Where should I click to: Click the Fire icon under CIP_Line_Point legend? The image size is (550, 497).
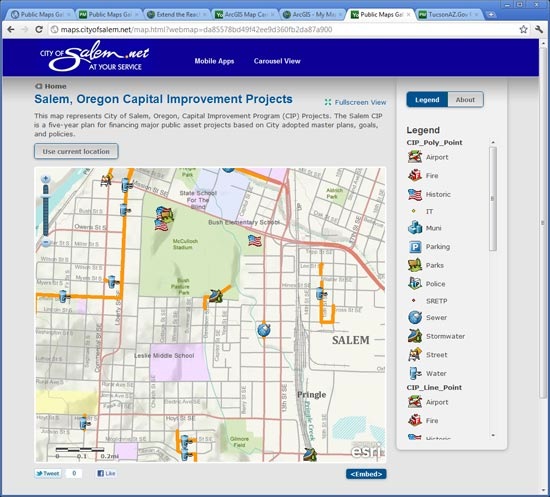(x=415, y=420)
